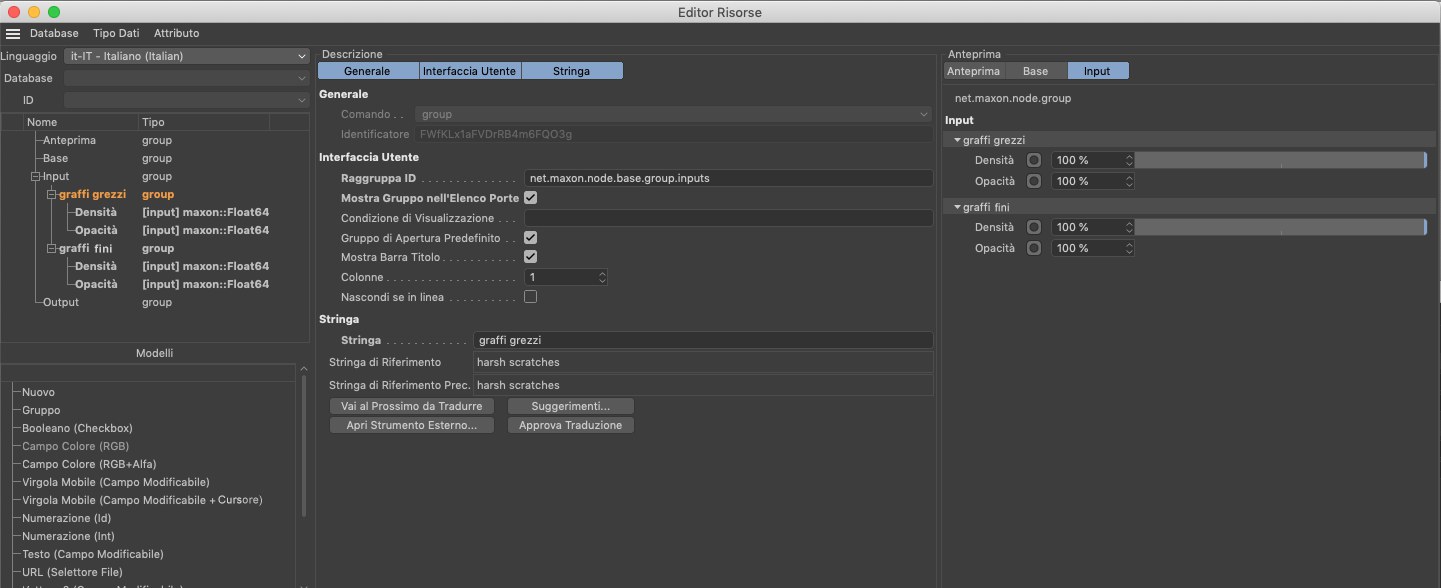This screenshot has height=588, width=1441.
Task: Select Campo Colore (RGB+Alfa) model
Action: click(x=89, y=464)
